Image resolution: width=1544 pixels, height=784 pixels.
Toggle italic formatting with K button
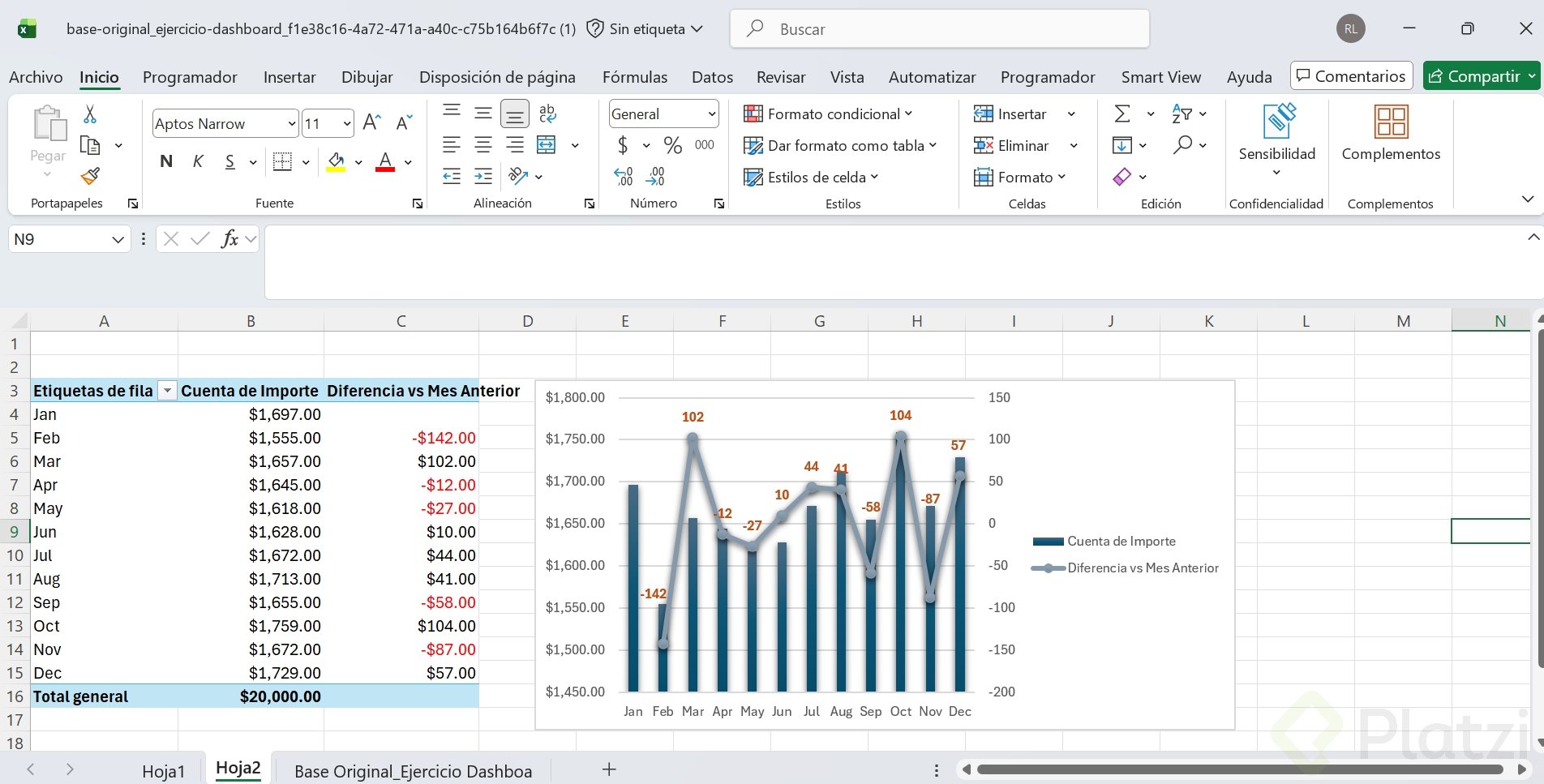point(198,161)
